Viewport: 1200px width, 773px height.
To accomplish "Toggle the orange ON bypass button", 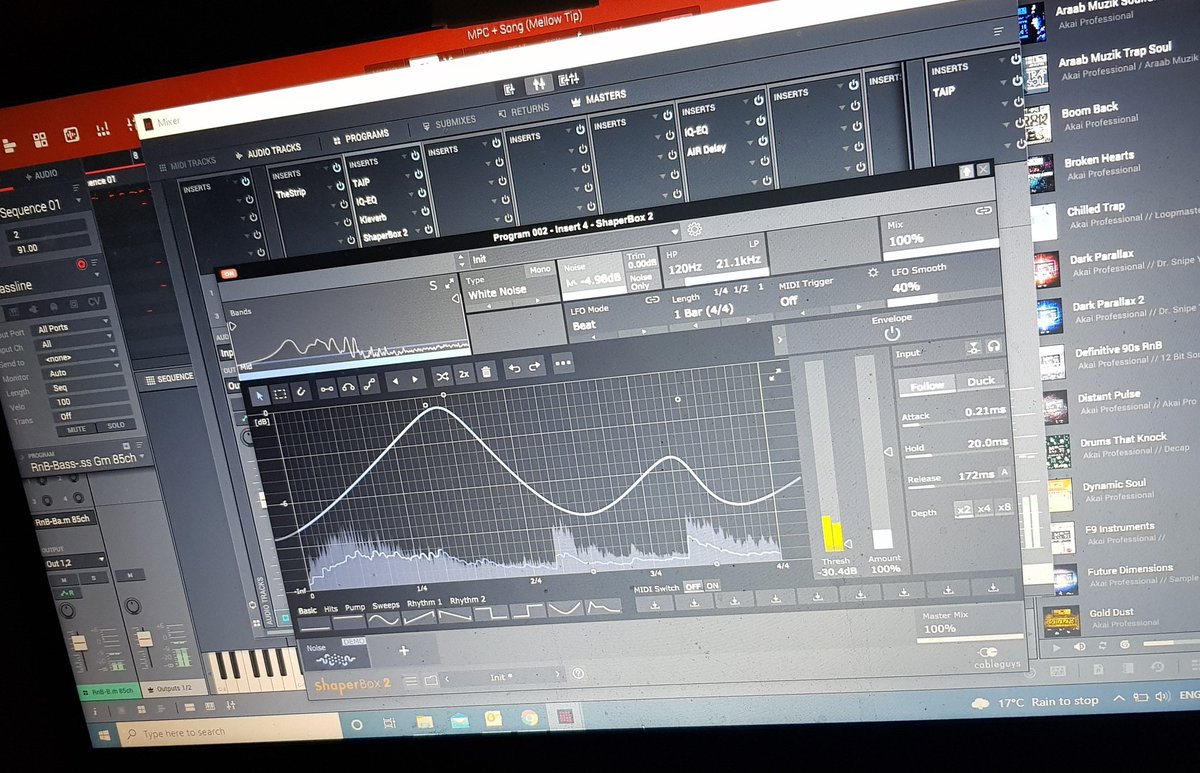I will 228,273.
